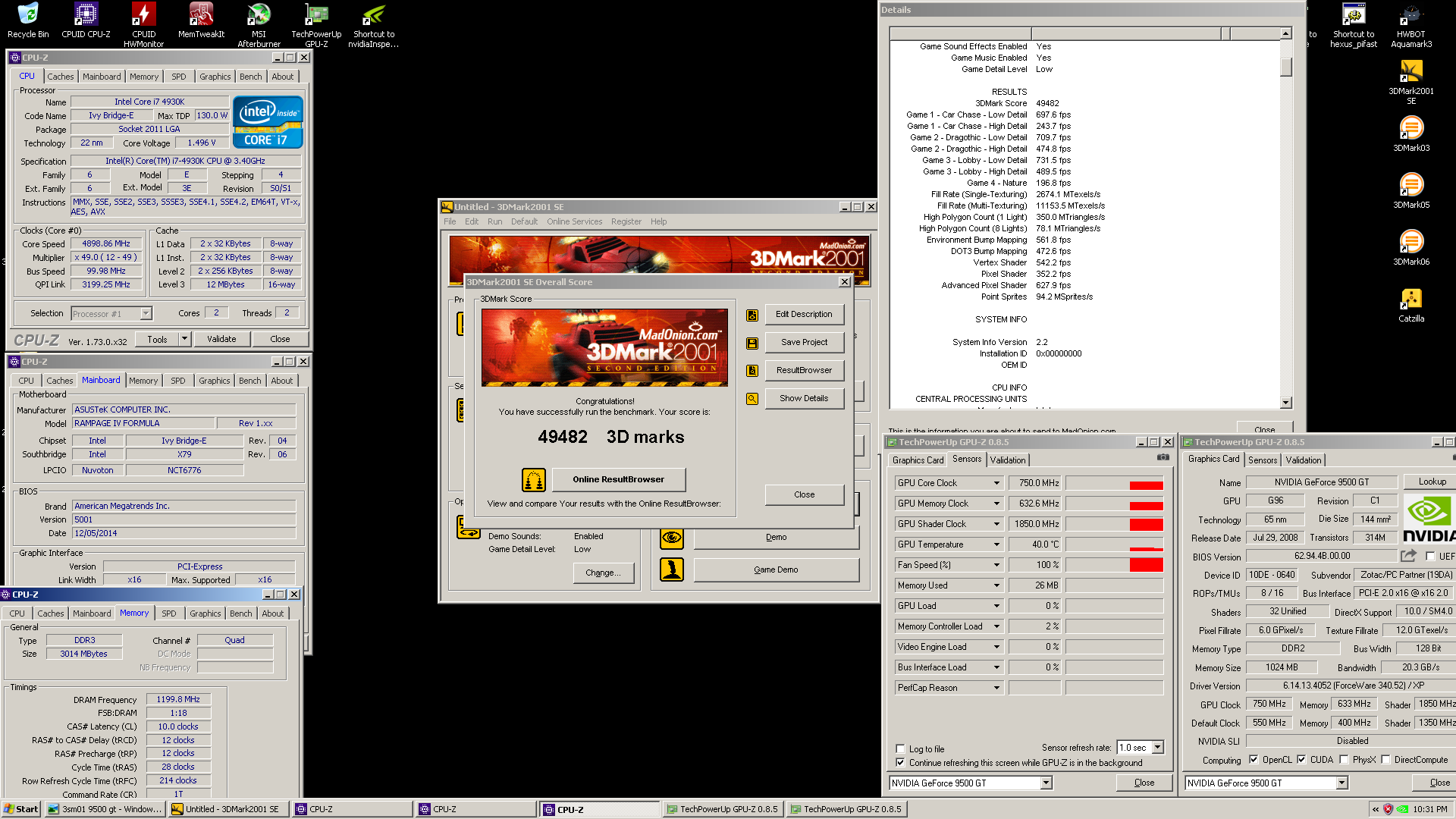Click the GPU Shader Clock red graph
Image resolution: width=1456 pixels, height=819 pixels.
click(x=1146, y=524)
